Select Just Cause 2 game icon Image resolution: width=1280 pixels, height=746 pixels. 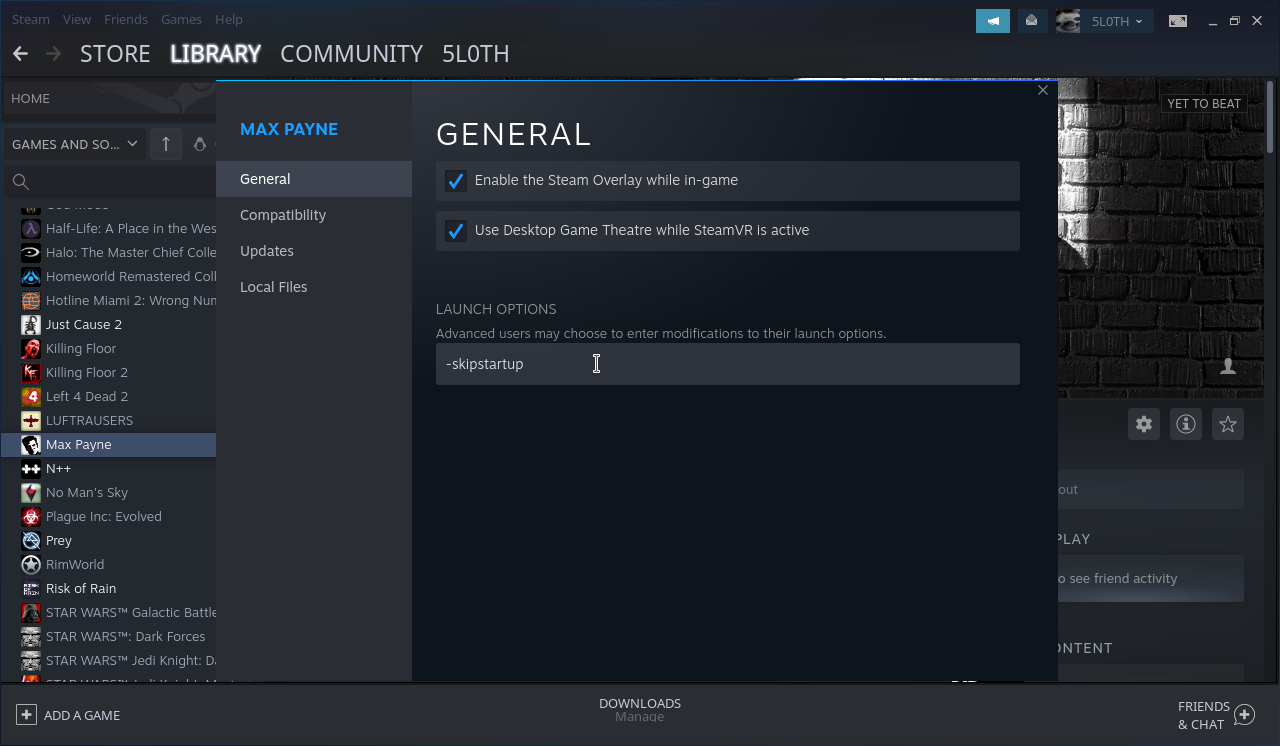[x=31, y=324]
